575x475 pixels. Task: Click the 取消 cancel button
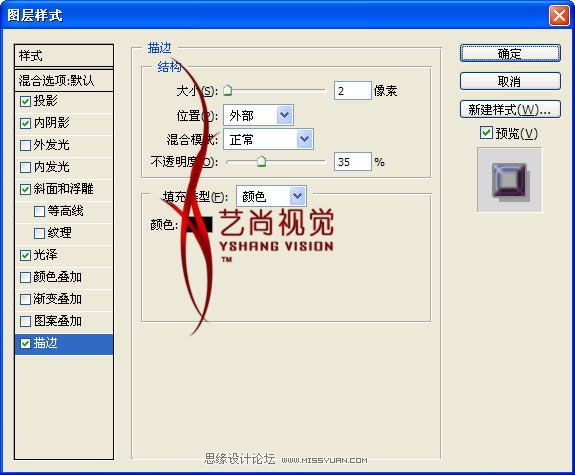pos(510,81)
